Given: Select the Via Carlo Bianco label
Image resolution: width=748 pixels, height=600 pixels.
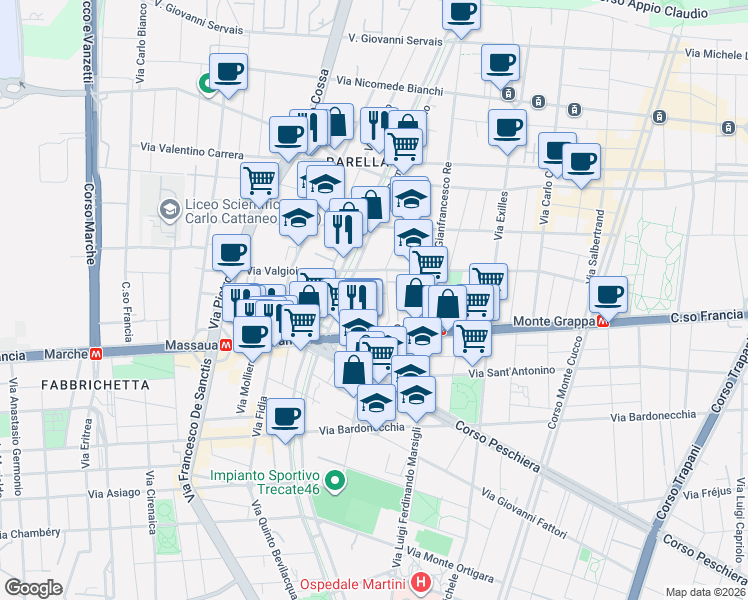Looking at the screenshot, I should click(141, 42).
